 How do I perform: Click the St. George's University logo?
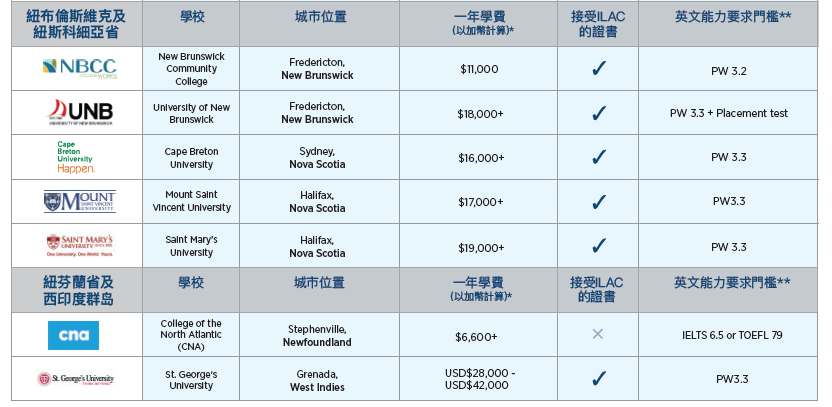75,379
